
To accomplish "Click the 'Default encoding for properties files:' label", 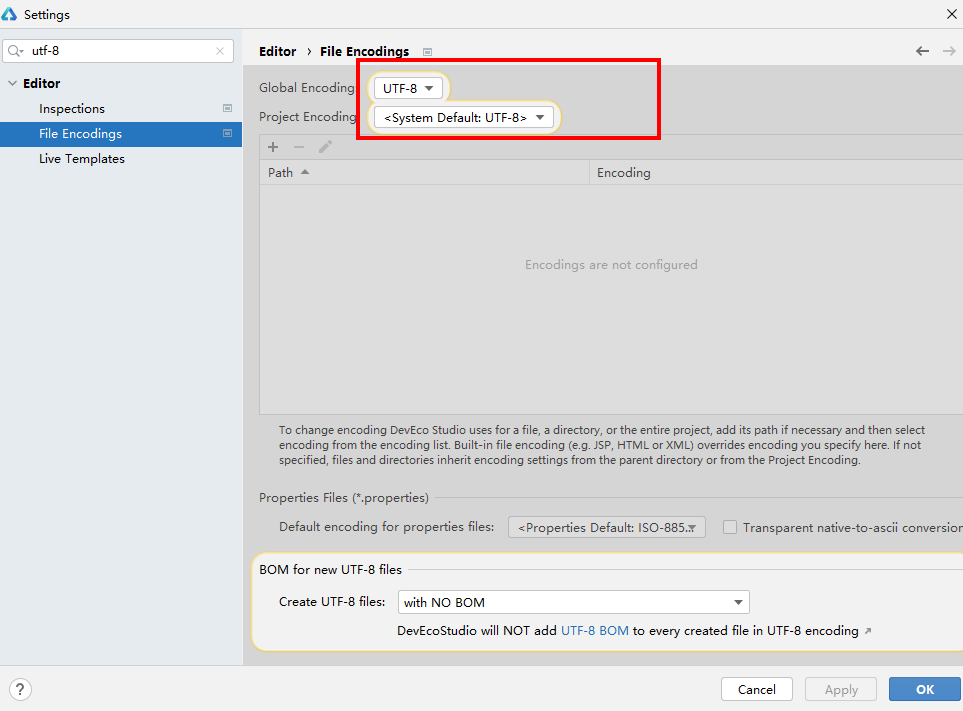I will click(x=386, y=527).
